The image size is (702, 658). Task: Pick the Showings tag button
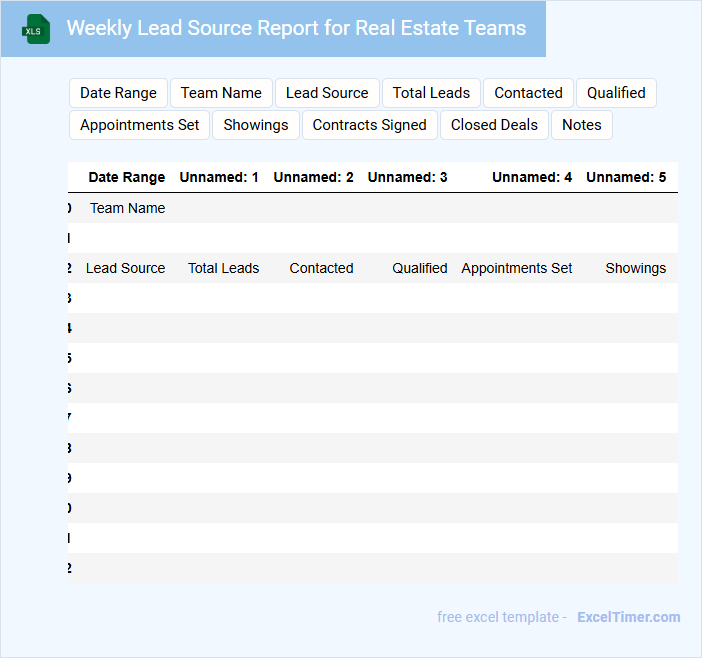click(x=256, y=125)
